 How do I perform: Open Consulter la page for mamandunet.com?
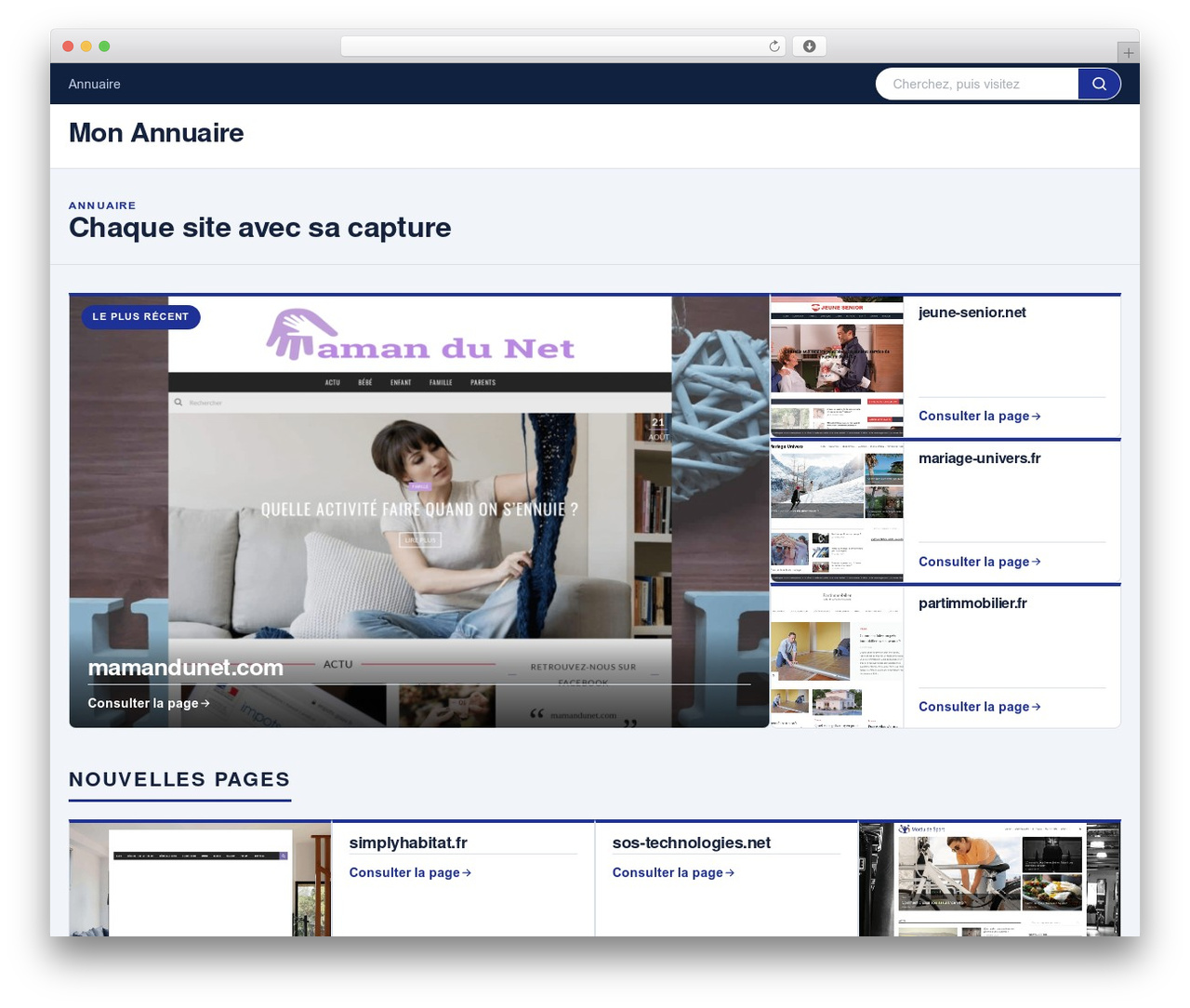(149, 703)
